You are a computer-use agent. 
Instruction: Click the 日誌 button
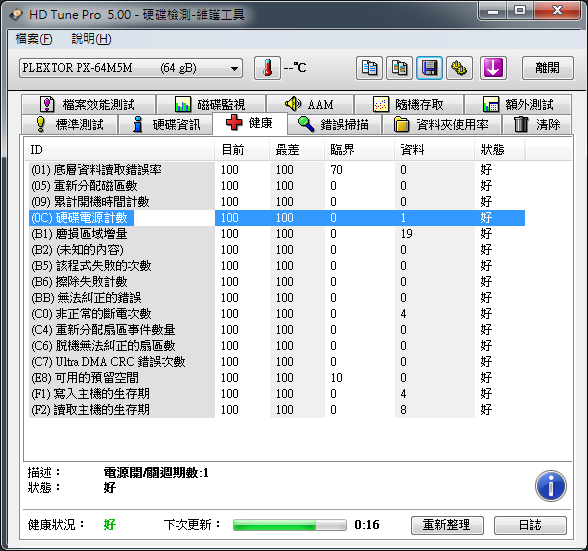click(x=530, y=525)
